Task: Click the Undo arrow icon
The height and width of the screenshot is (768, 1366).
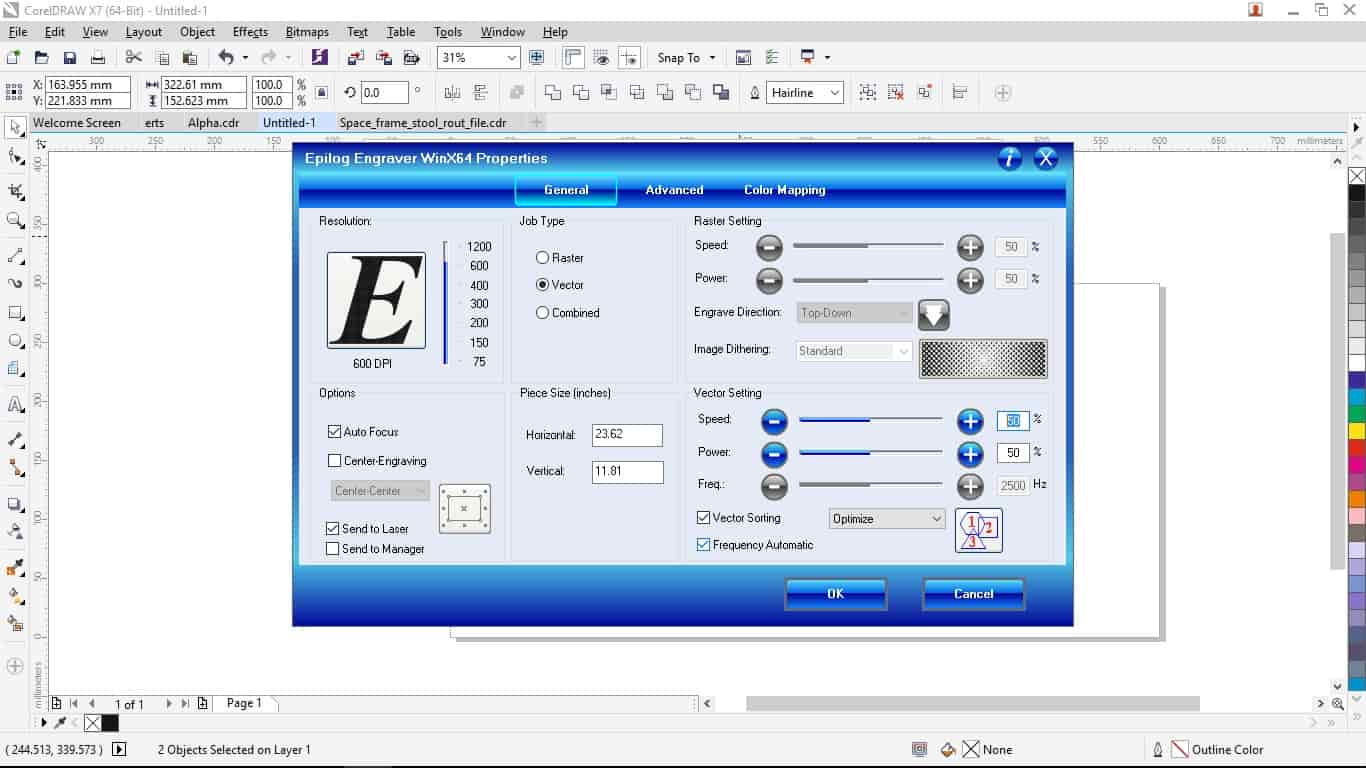Action: click(x=226, y=58)
